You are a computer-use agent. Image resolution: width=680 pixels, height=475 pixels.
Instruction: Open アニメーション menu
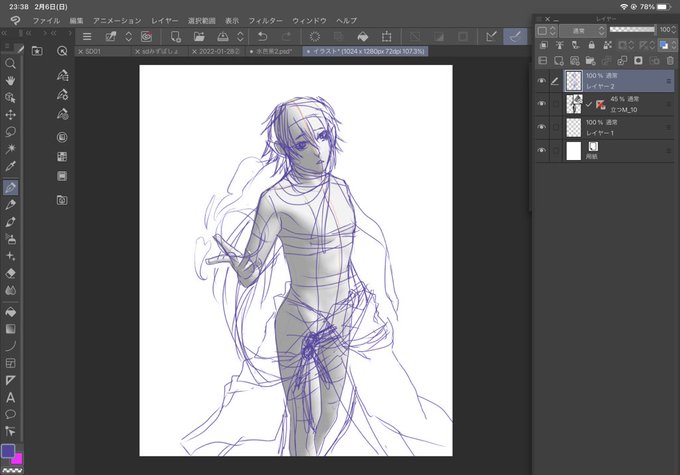point(117,20)
